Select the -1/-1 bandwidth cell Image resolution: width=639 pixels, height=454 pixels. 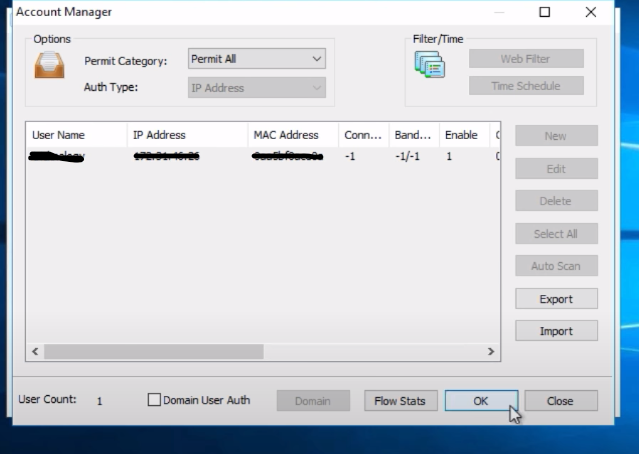(407, 156)
